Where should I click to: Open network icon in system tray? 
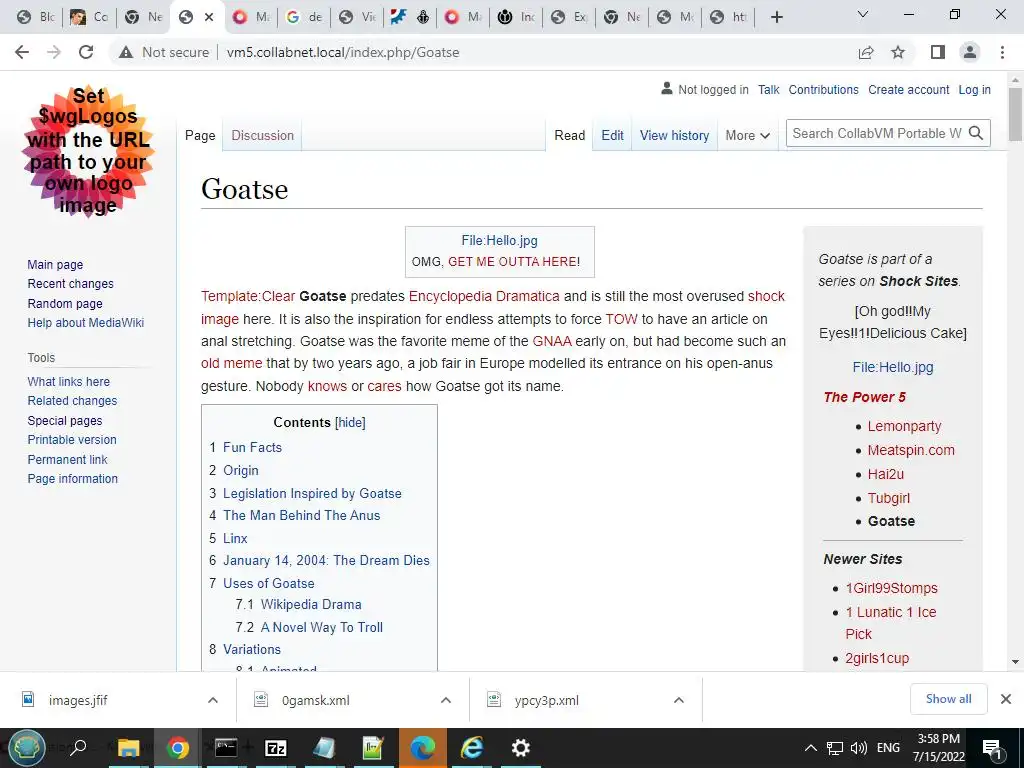835,748
